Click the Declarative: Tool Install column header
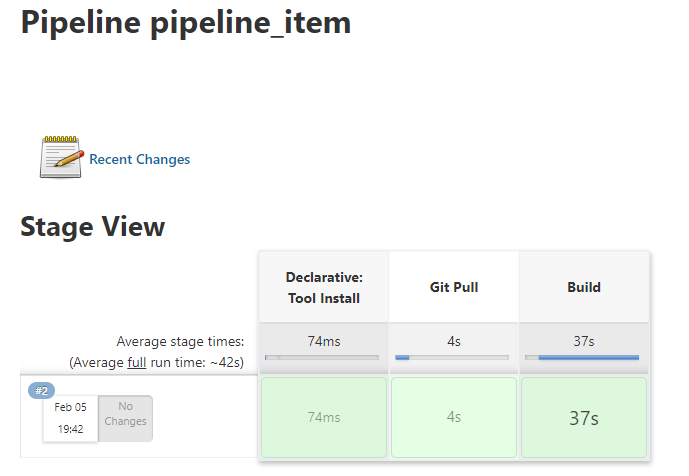Image resolution: width=689 pixels, height=476 pixels. 323,287
